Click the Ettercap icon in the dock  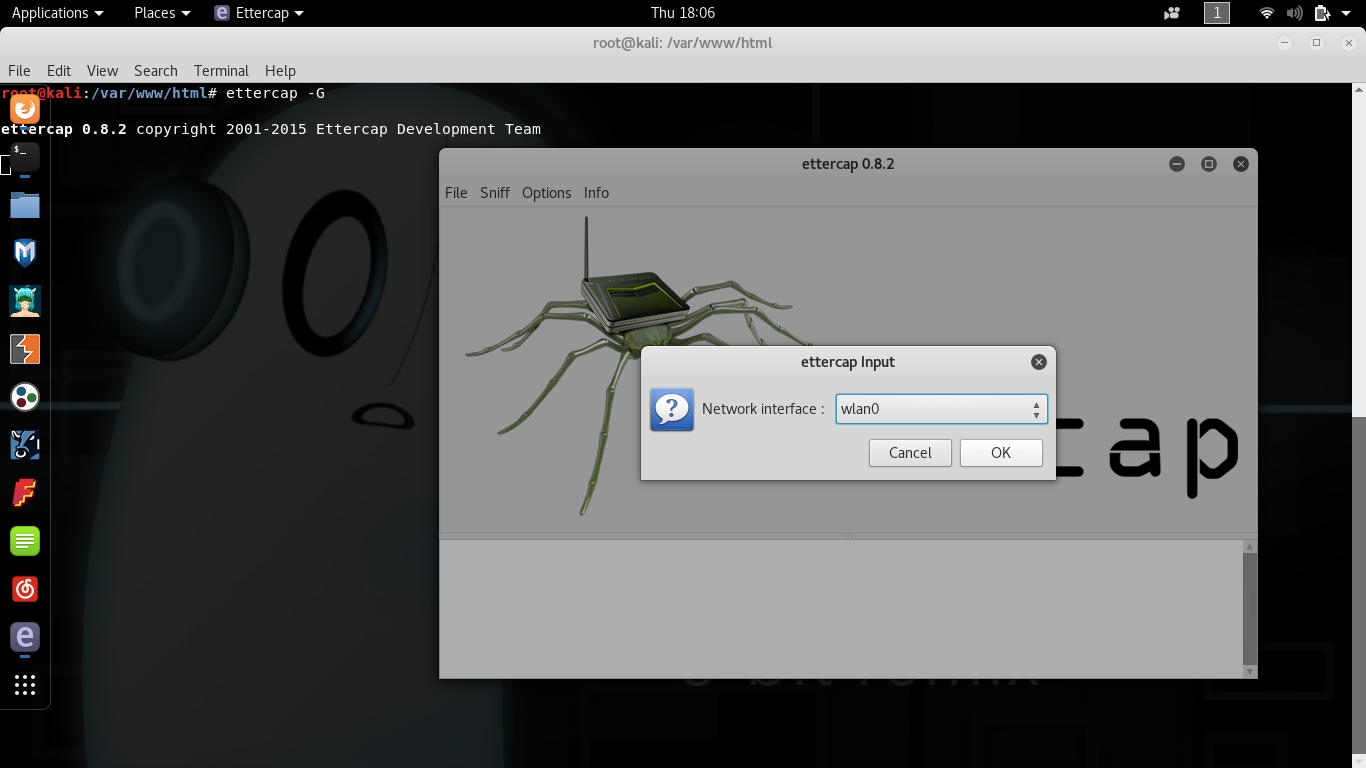click(x=25, y=637)
